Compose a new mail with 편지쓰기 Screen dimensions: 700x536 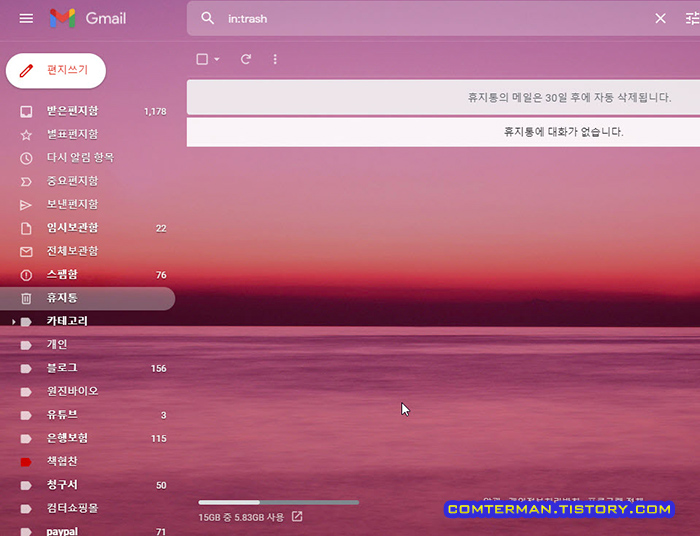click(56, 71)
